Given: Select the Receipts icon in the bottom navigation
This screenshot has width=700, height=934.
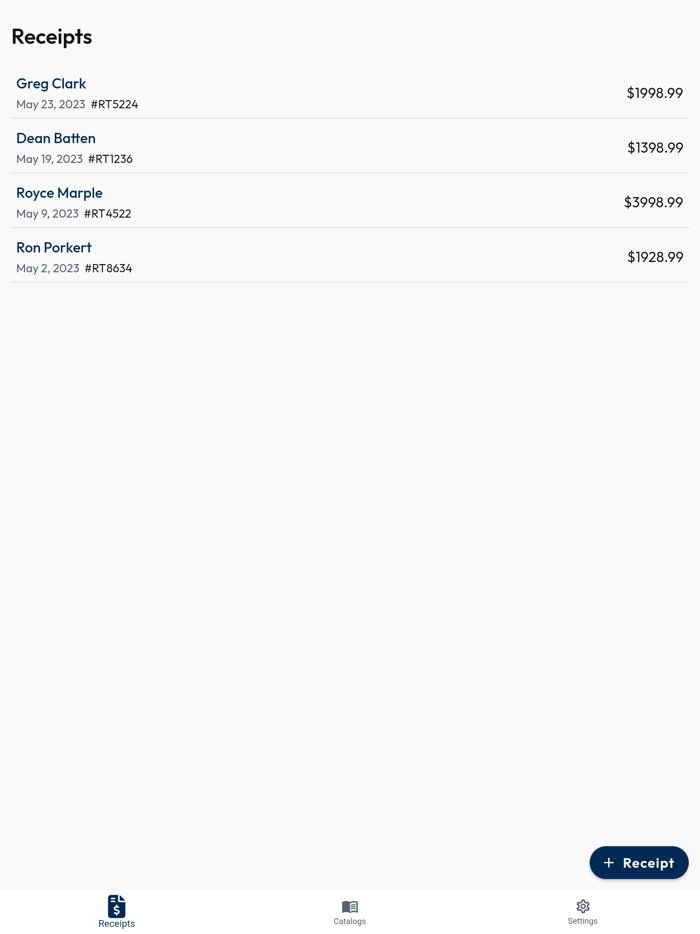Looking at the screenshot, I should click(x=117, y=906).
